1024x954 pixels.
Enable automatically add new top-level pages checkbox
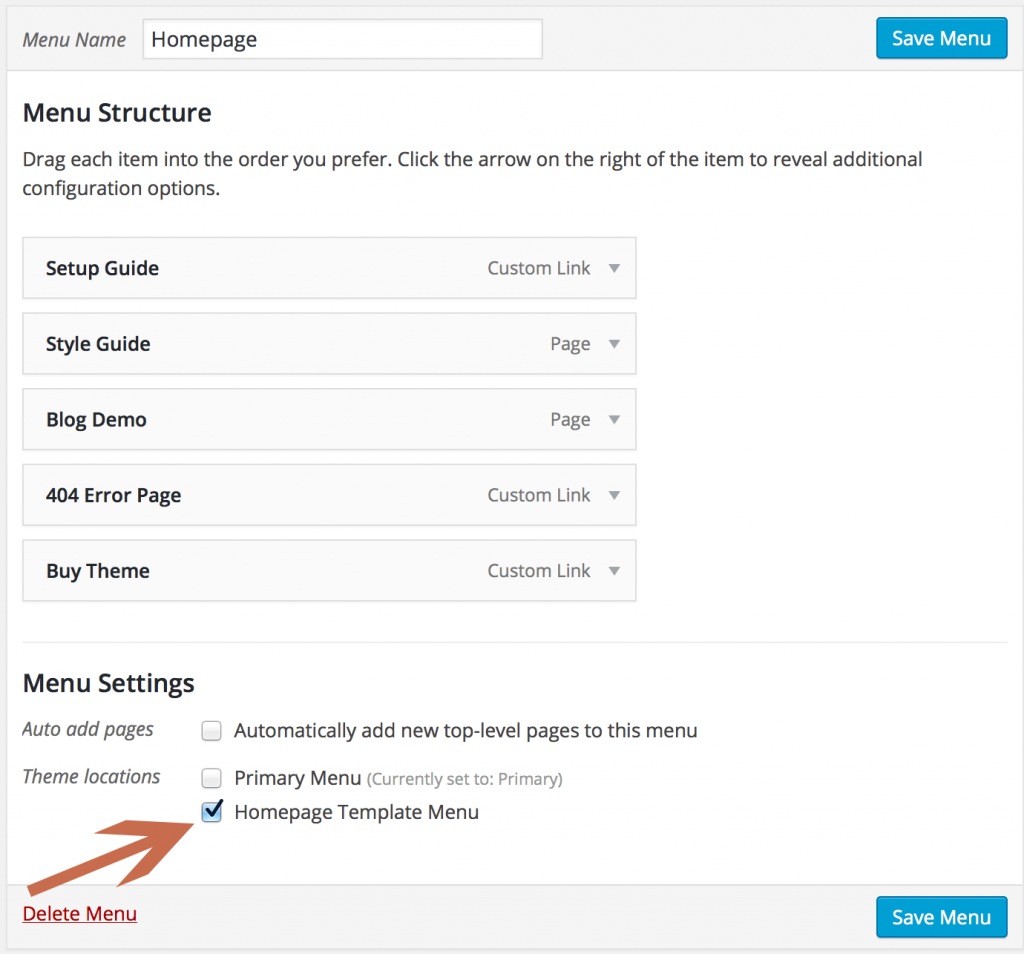point(211,731)
